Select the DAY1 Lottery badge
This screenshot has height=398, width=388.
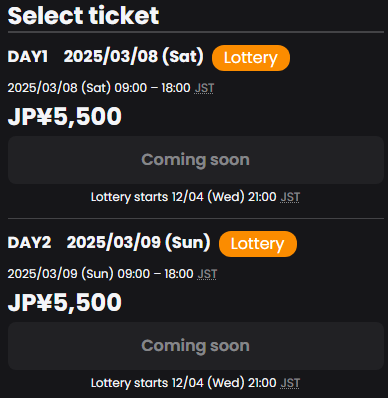click(251, 58)
